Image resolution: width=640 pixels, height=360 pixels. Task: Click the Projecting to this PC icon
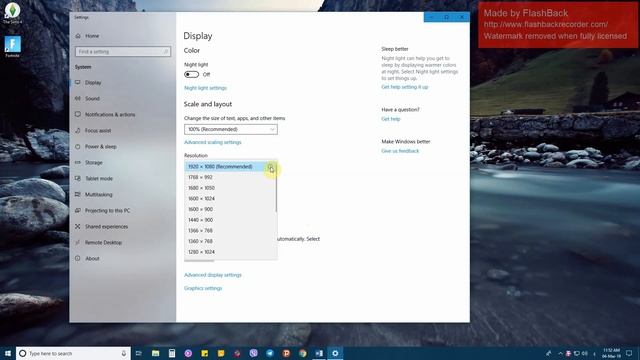(78, 210)
